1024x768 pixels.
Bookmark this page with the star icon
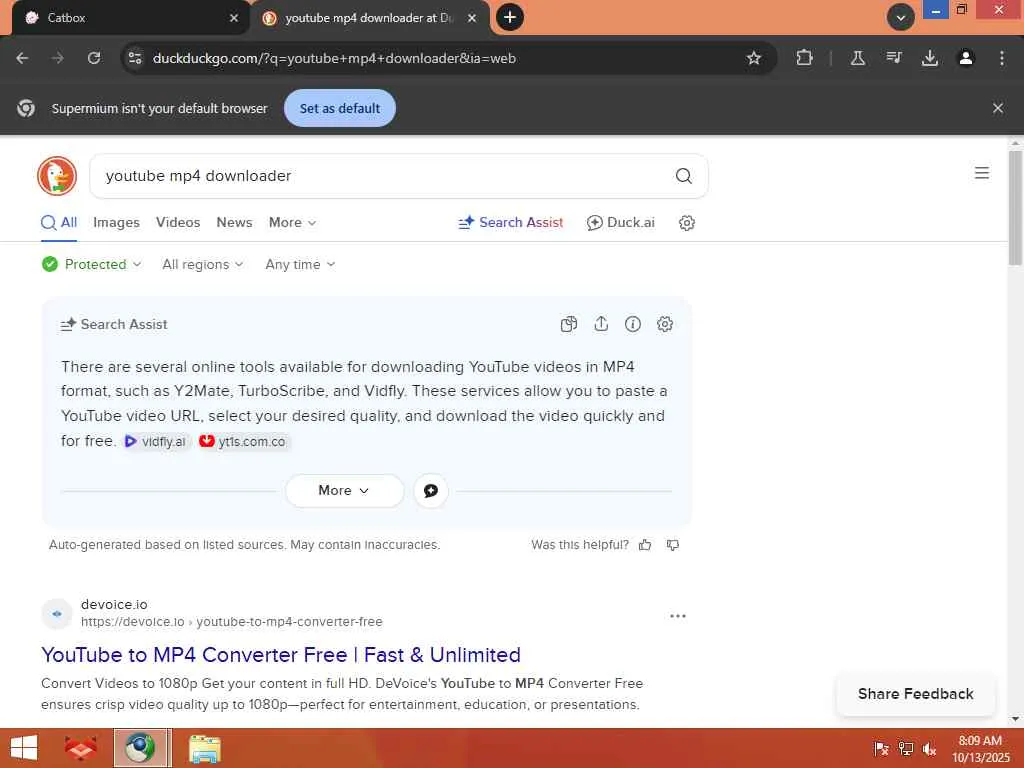click(x=754, y=58)
